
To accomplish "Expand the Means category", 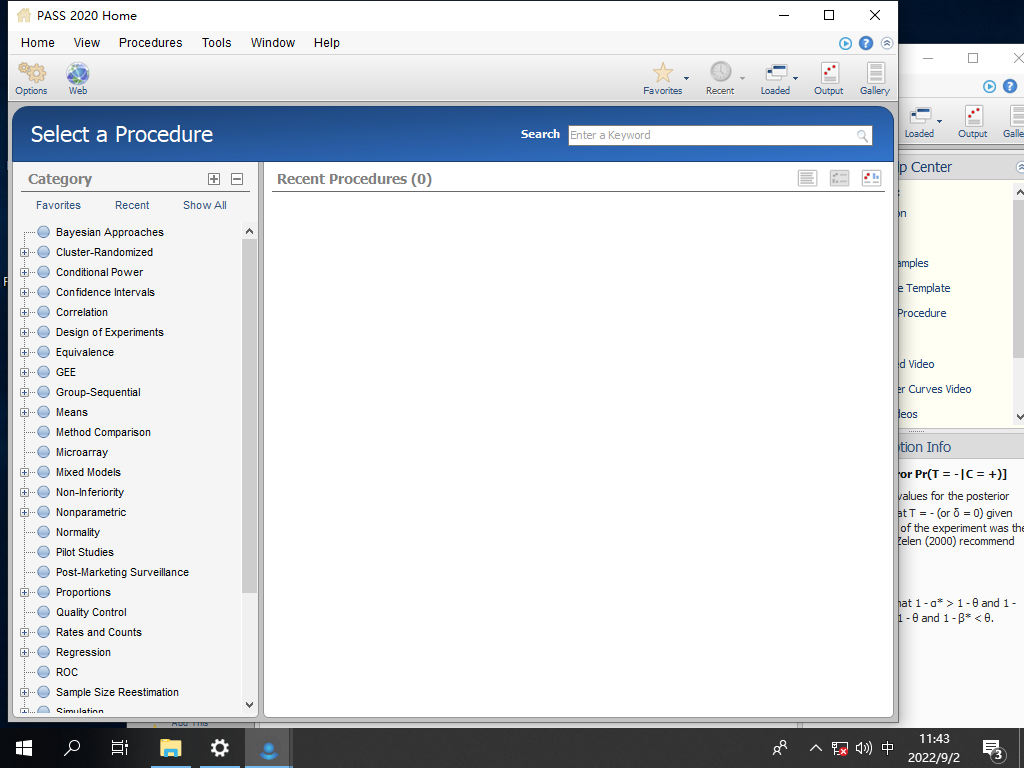I will click(x=24, y=413).
